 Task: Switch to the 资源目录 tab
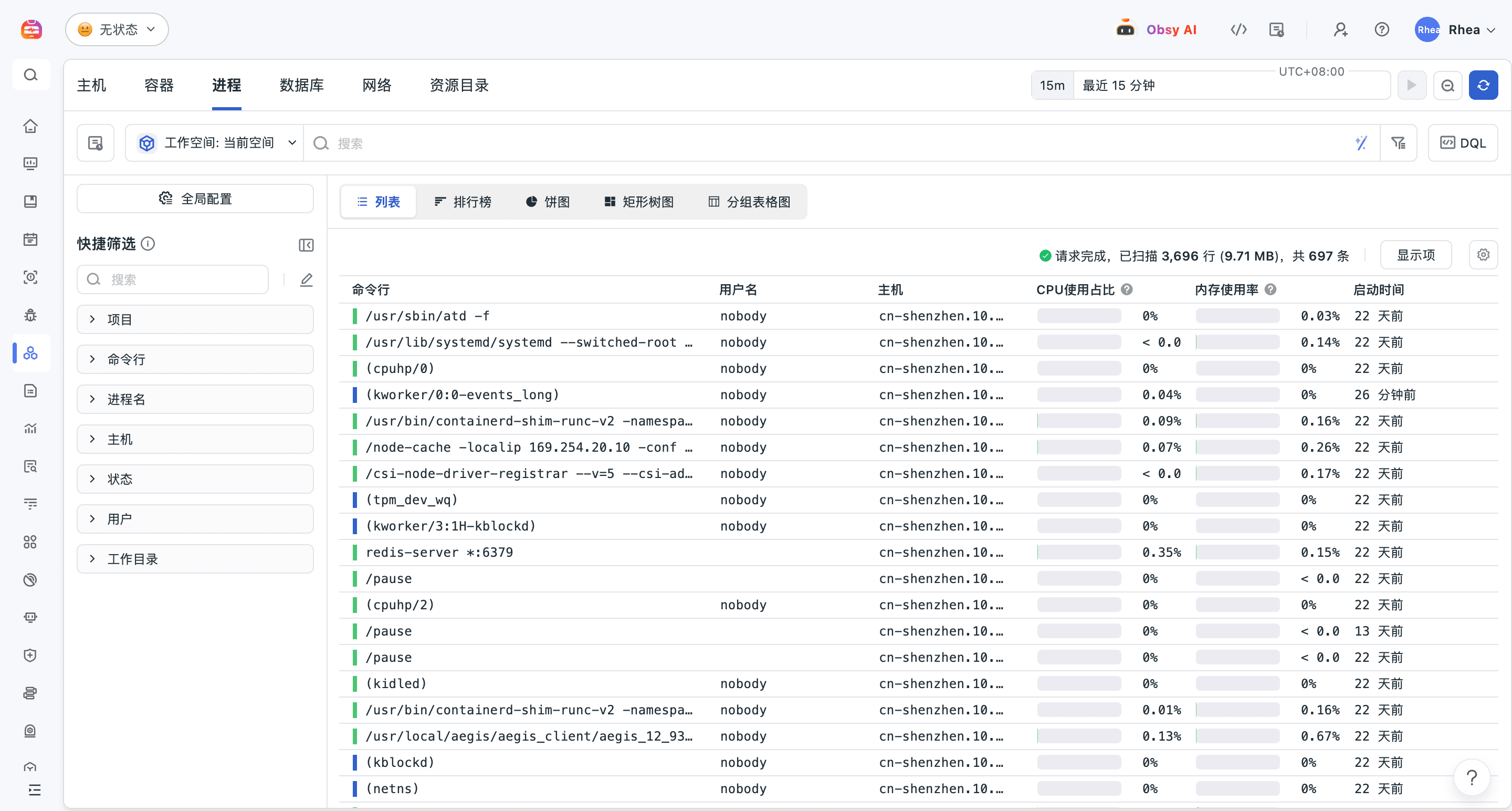[459, 85]
